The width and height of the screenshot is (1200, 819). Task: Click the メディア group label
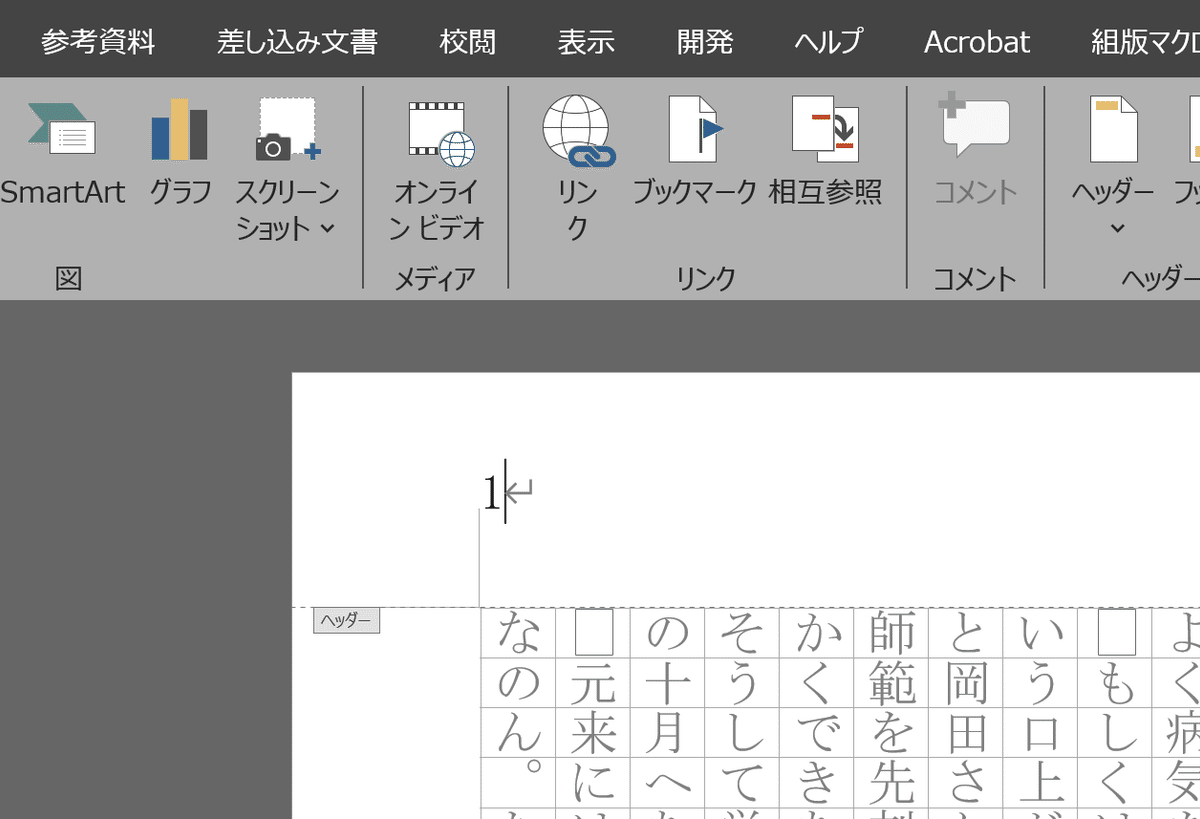[435, 279]
